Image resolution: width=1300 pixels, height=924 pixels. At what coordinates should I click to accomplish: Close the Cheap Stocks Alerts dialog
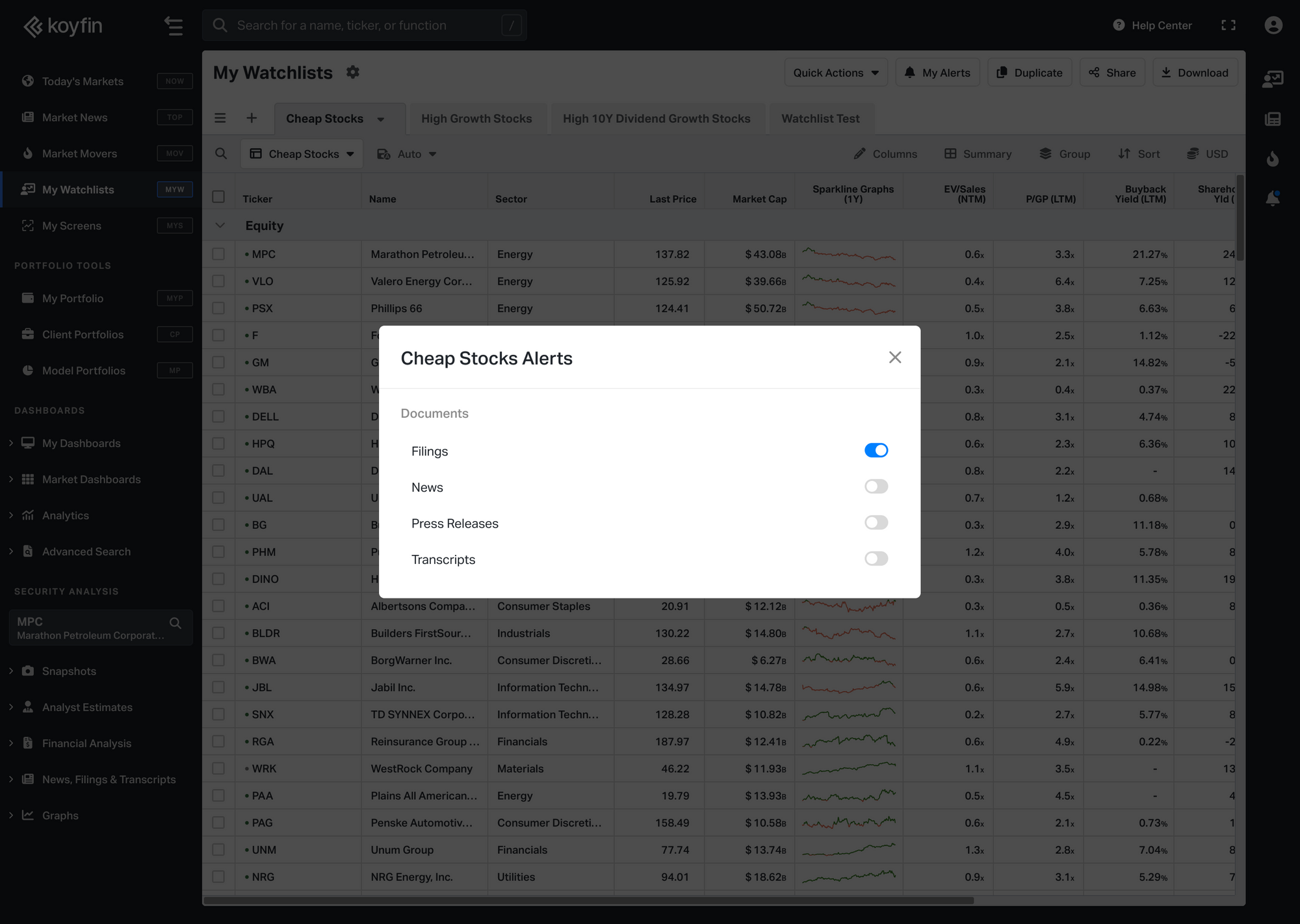click(895, 357)
